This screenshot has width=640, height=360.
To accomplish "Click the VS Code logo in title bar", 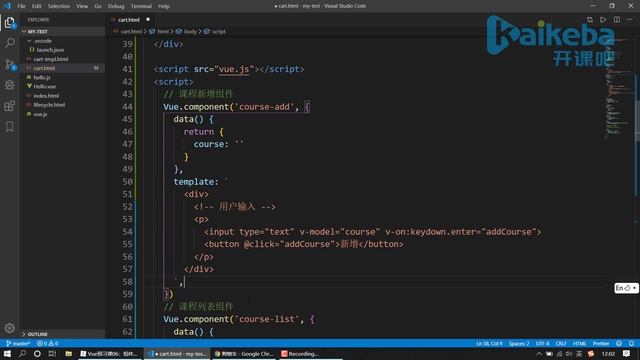I will (x=7, y=6).
